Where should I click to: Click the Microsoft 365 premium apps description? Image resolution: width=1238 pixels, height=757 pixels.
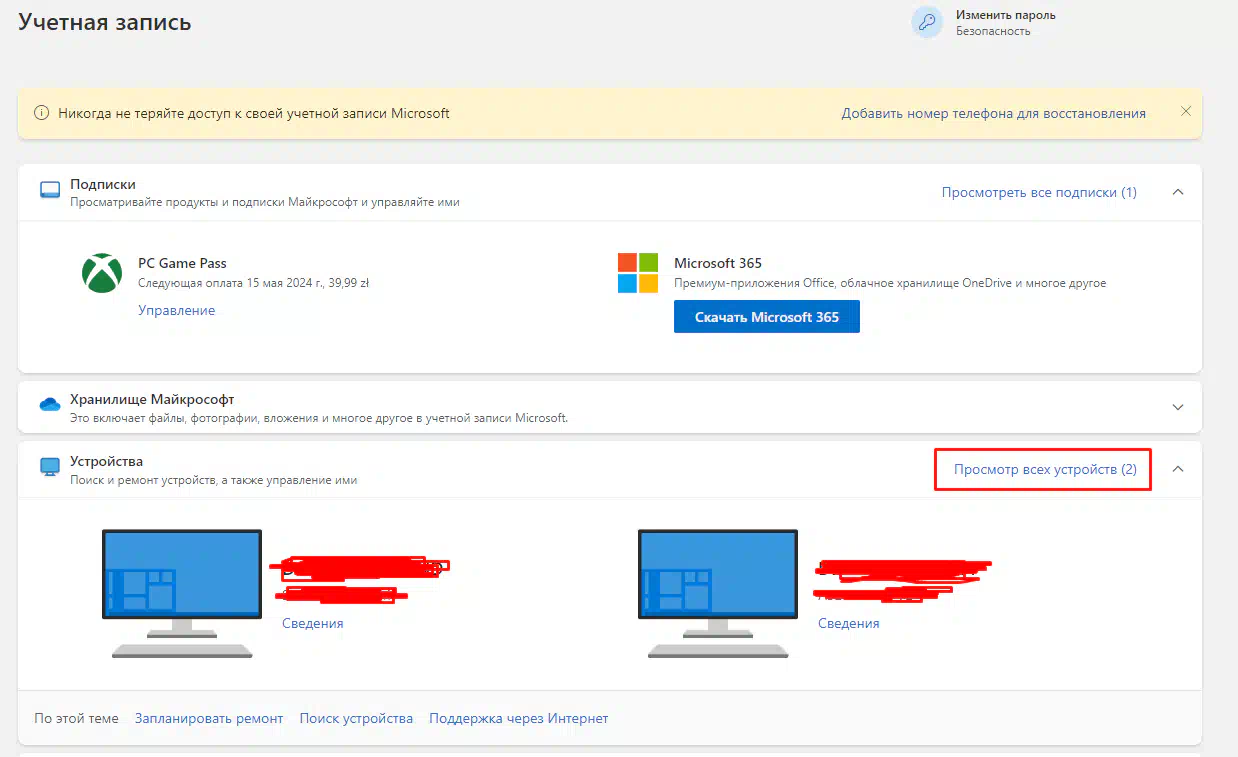coord(890,283)
